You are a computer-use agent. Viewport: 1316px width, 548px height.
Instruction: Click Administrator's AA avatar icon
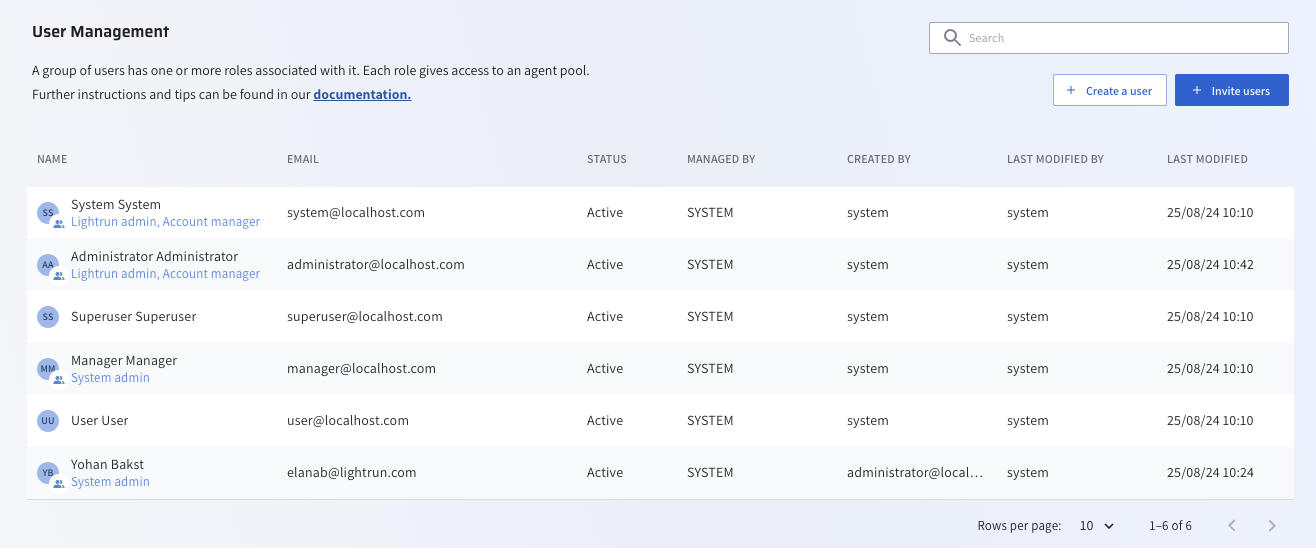[47, 264]
